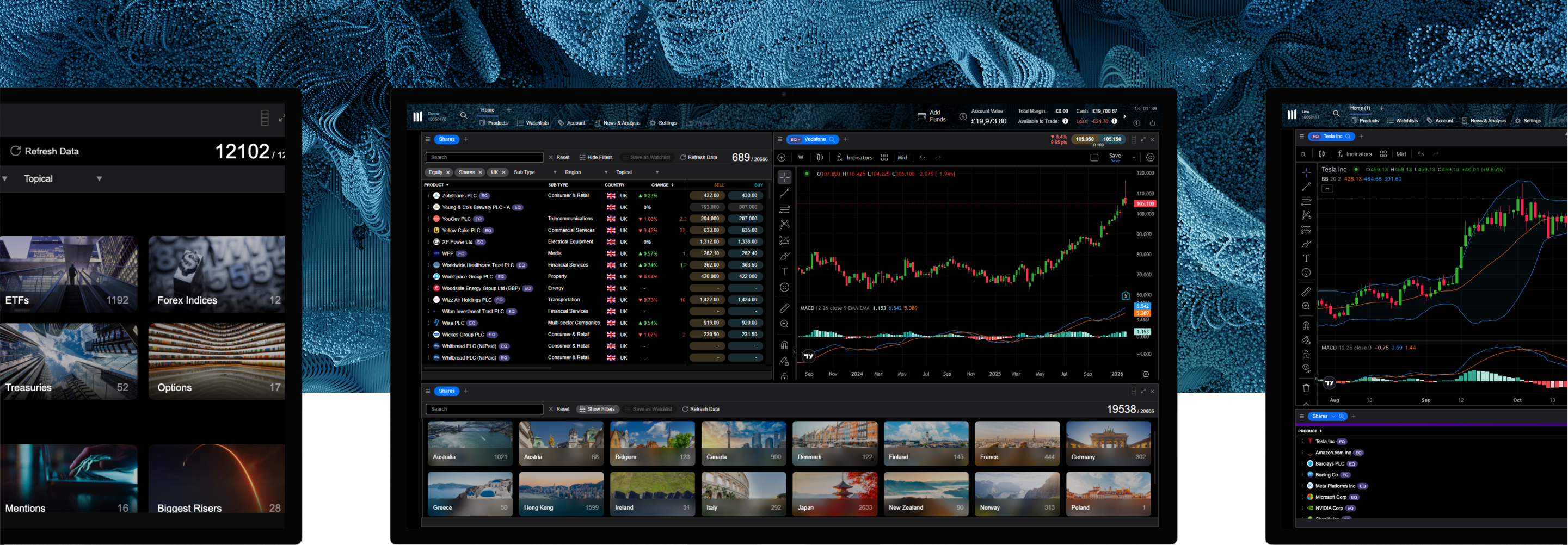Open Vodafone chart settings hexagon icon
The image size is (1568, 545).
click(x=1150, y=158)
